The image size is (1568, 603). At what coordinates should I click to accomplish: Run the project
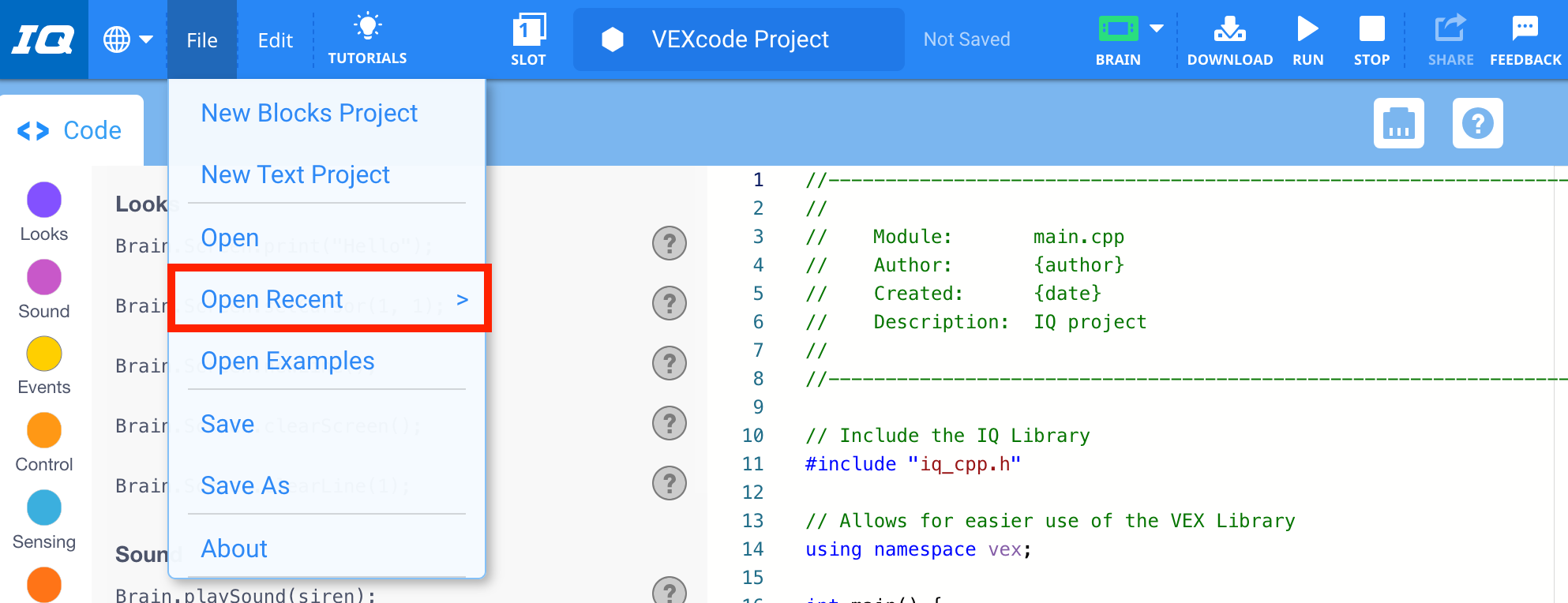click(1308, 39)
